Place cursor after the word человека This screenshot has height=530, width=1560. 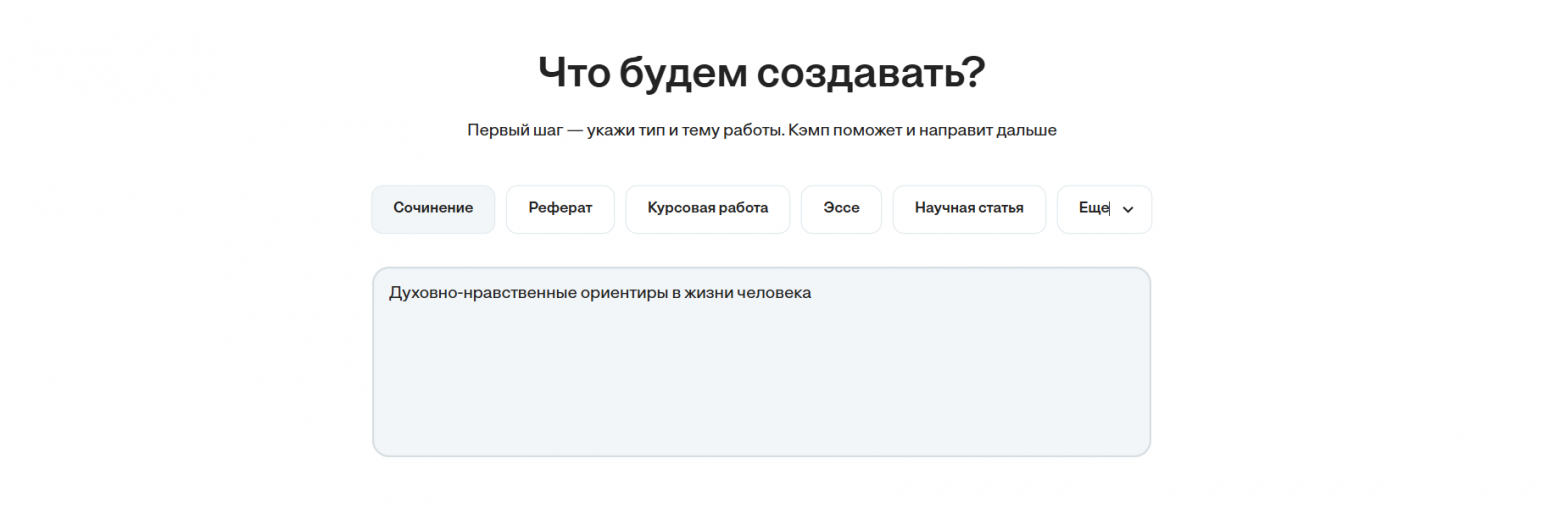pyautogui.click(x=811, y=294)
